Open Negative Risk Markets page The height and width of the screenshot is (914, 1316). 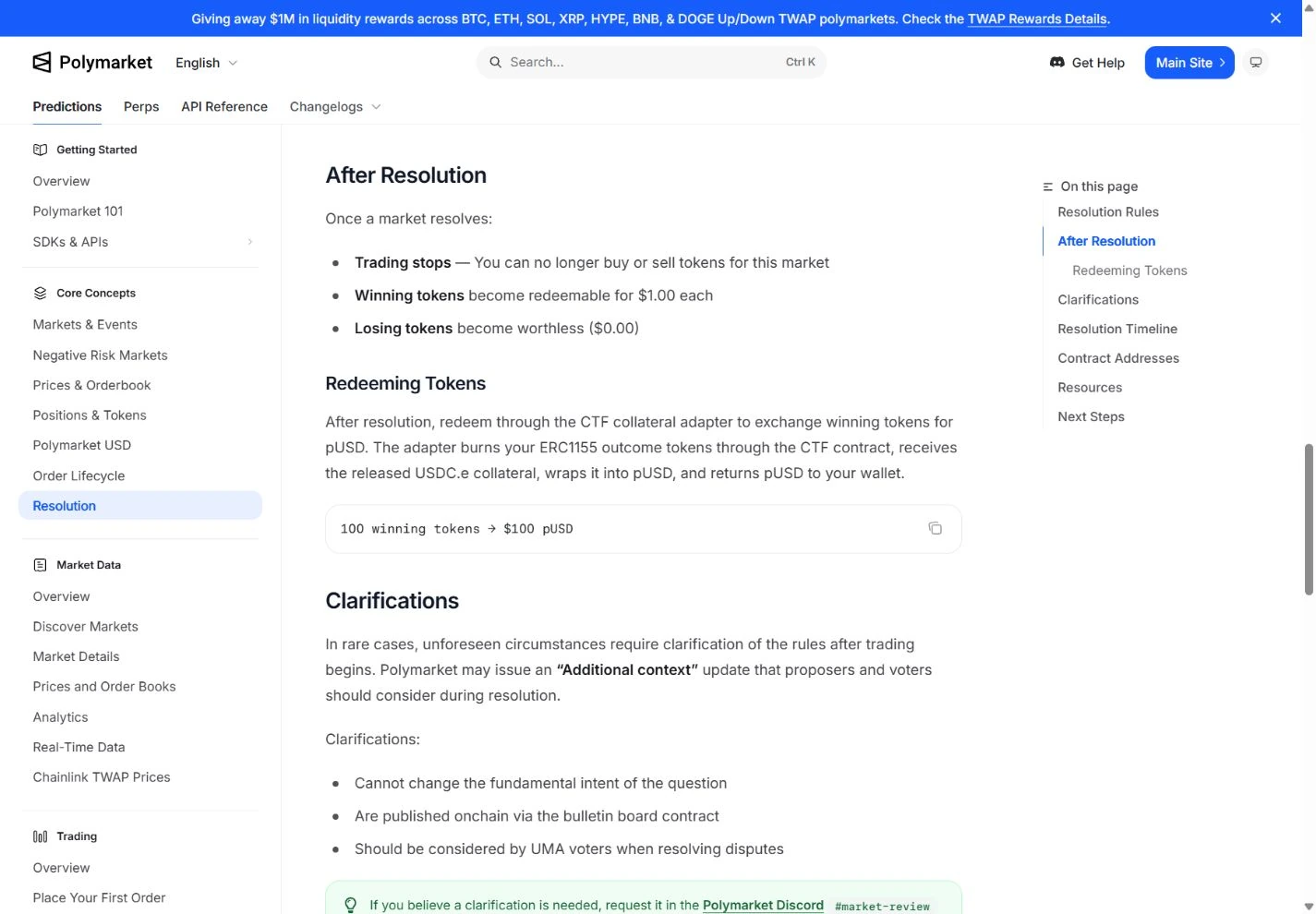(x=100, y=355)
